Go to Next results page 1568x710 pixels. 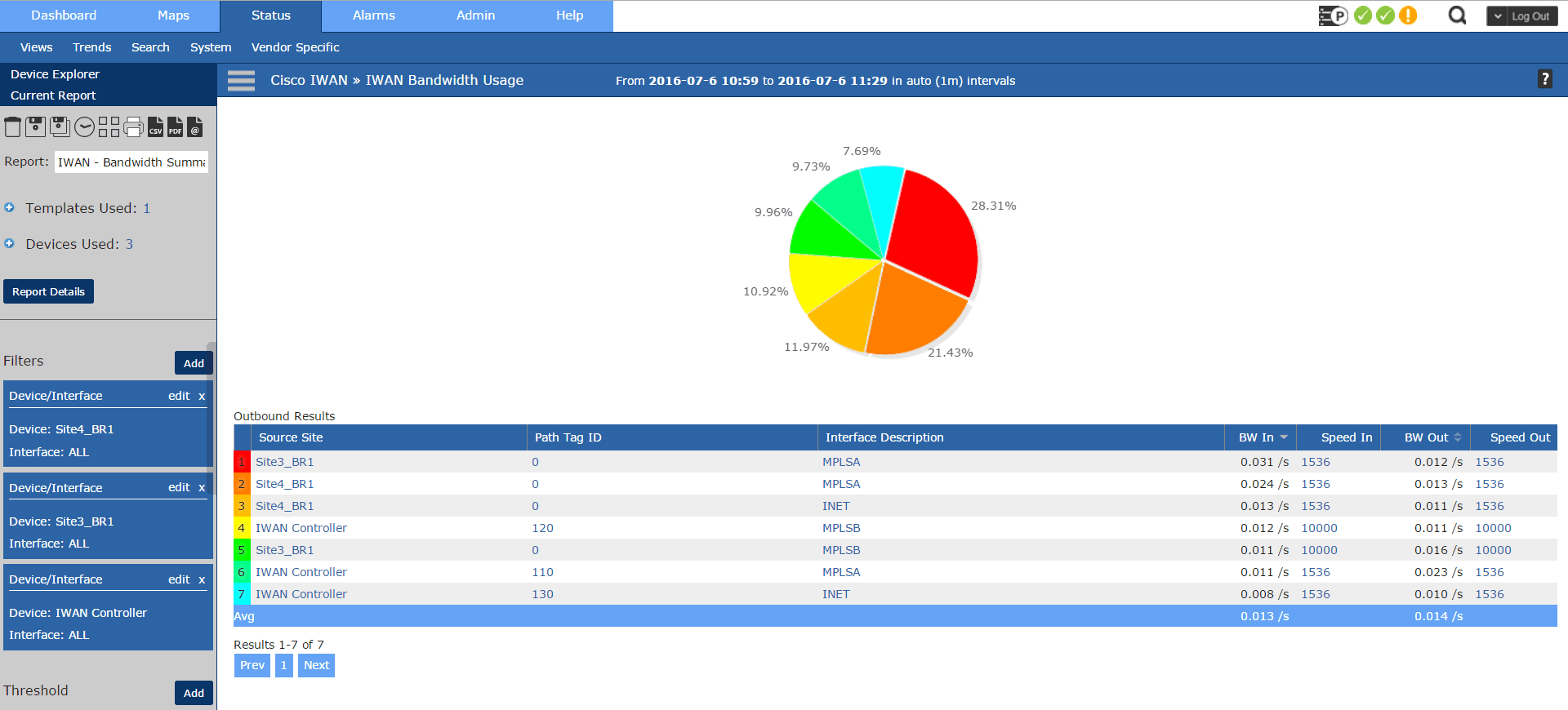316,665
